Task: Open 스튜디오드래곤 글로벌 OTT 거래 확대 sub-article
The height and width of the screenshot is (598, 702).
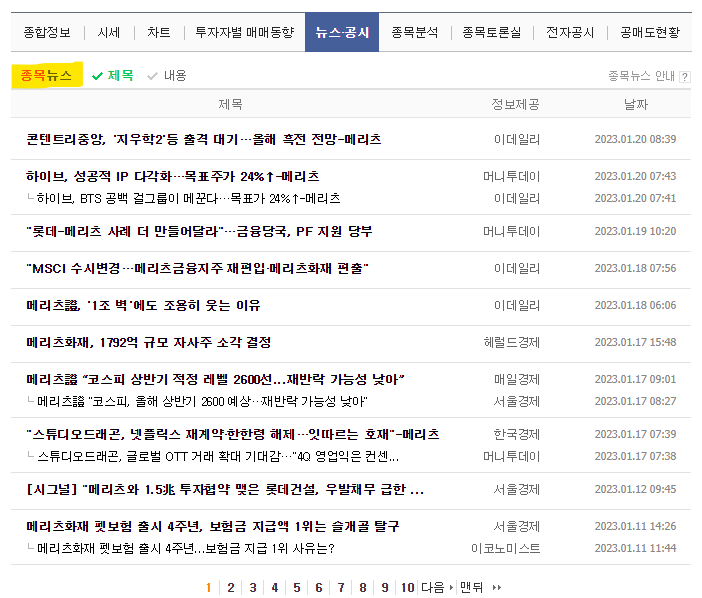Action: click(x=218, y=457)
